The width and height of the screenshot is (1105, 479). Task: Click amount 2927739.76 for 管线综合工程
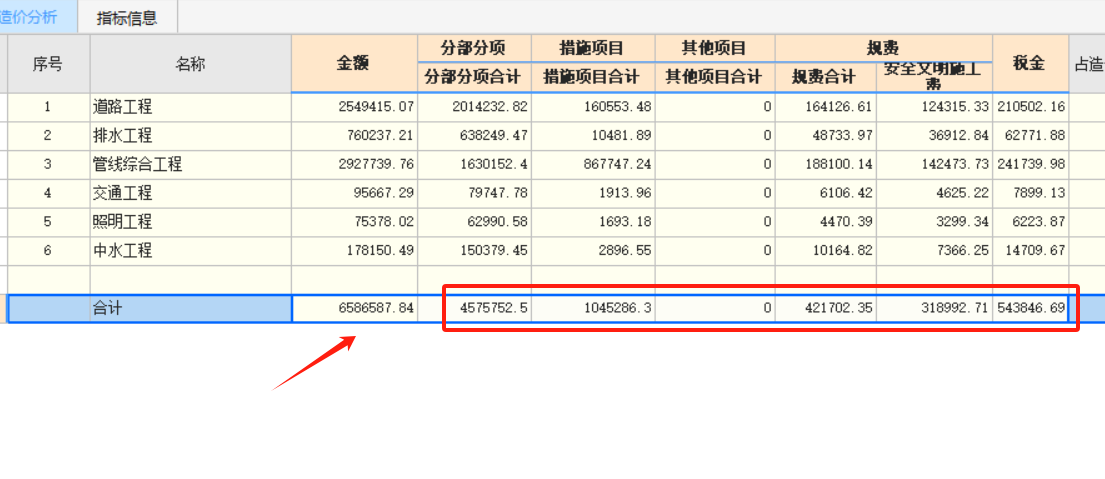(x=354, y=165)
